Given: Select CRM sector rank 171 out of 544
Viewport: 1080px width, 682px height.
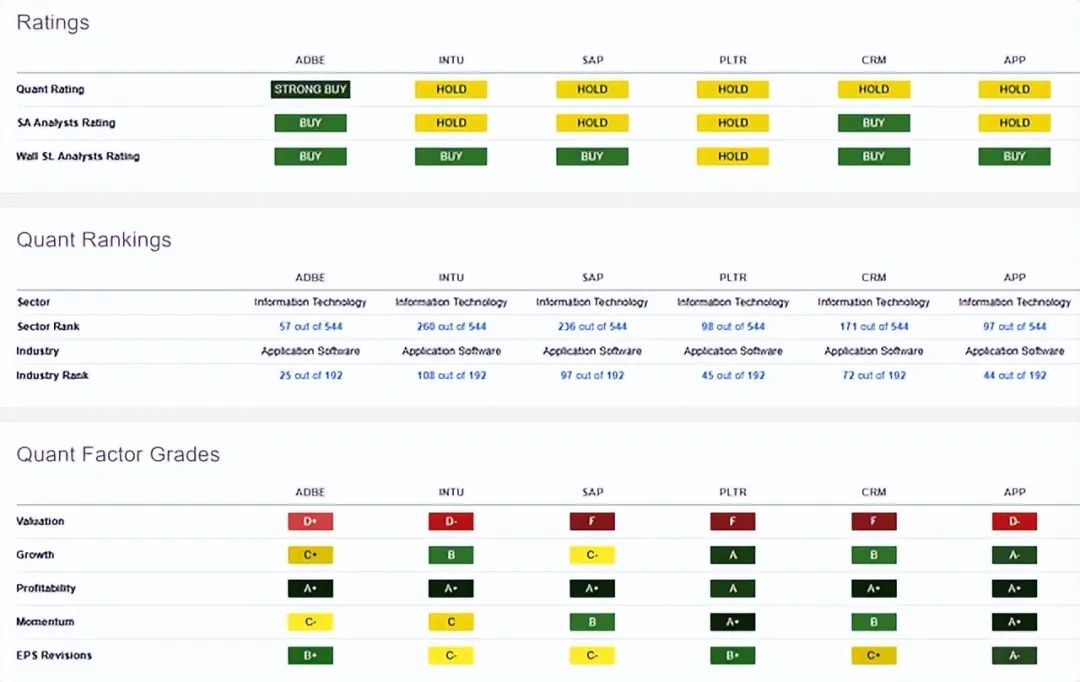Looking at the screenshot, I should pyautogui.click(x=873, y=327).
